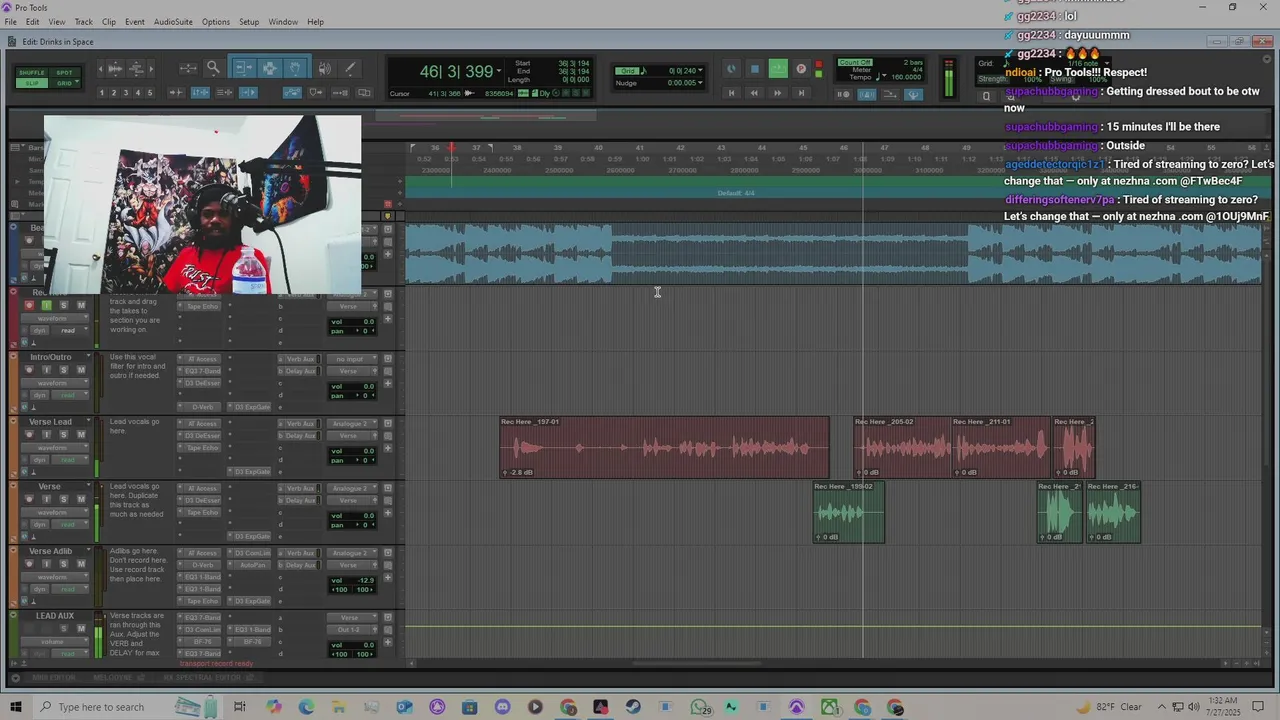Click zoom preset button 3
The width and height of the screenshot is (1280, 720).
tap(126, 93)
